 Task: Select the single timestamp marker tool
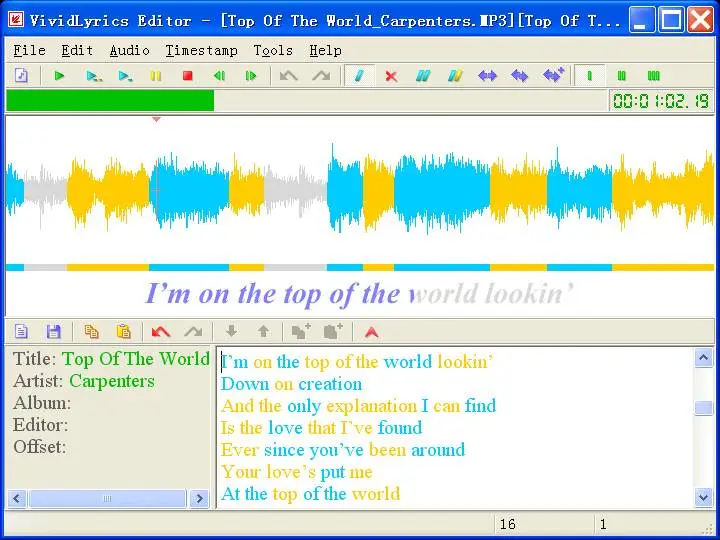[x=360, y=75]
